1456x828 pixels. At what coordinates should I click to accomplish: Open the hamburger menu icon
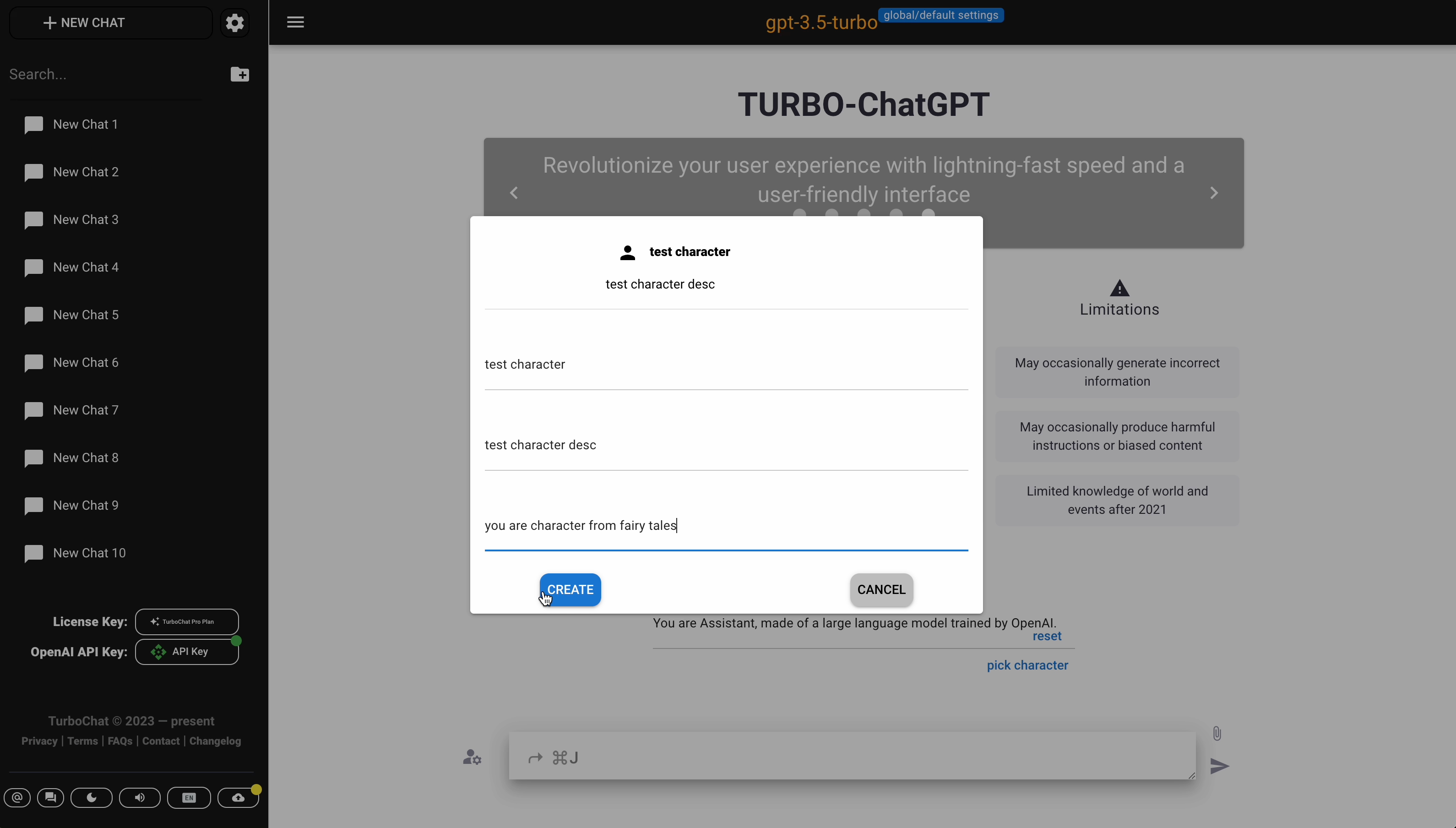pos(295,22)
